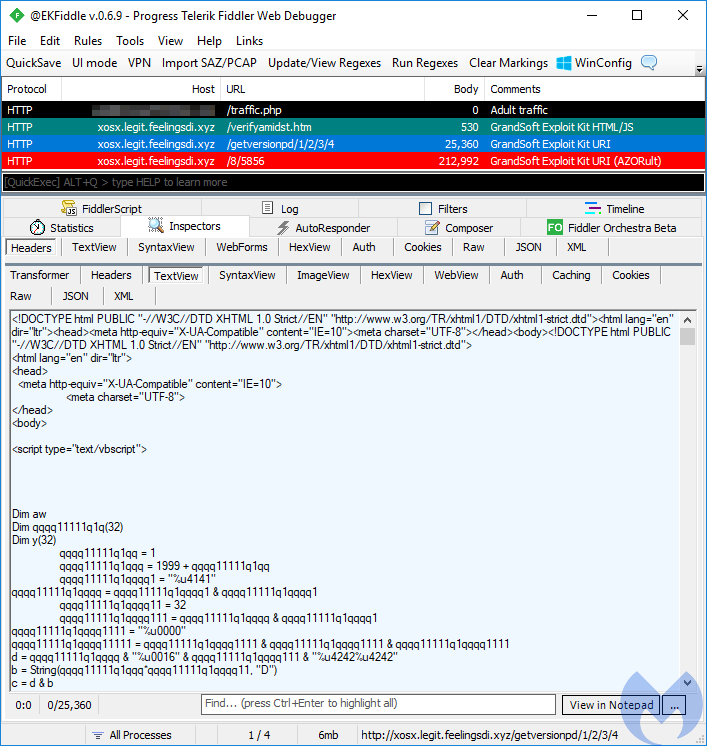Switch to the Timeline tab
This screenshot has height=746, width=707.
(614, 208)
